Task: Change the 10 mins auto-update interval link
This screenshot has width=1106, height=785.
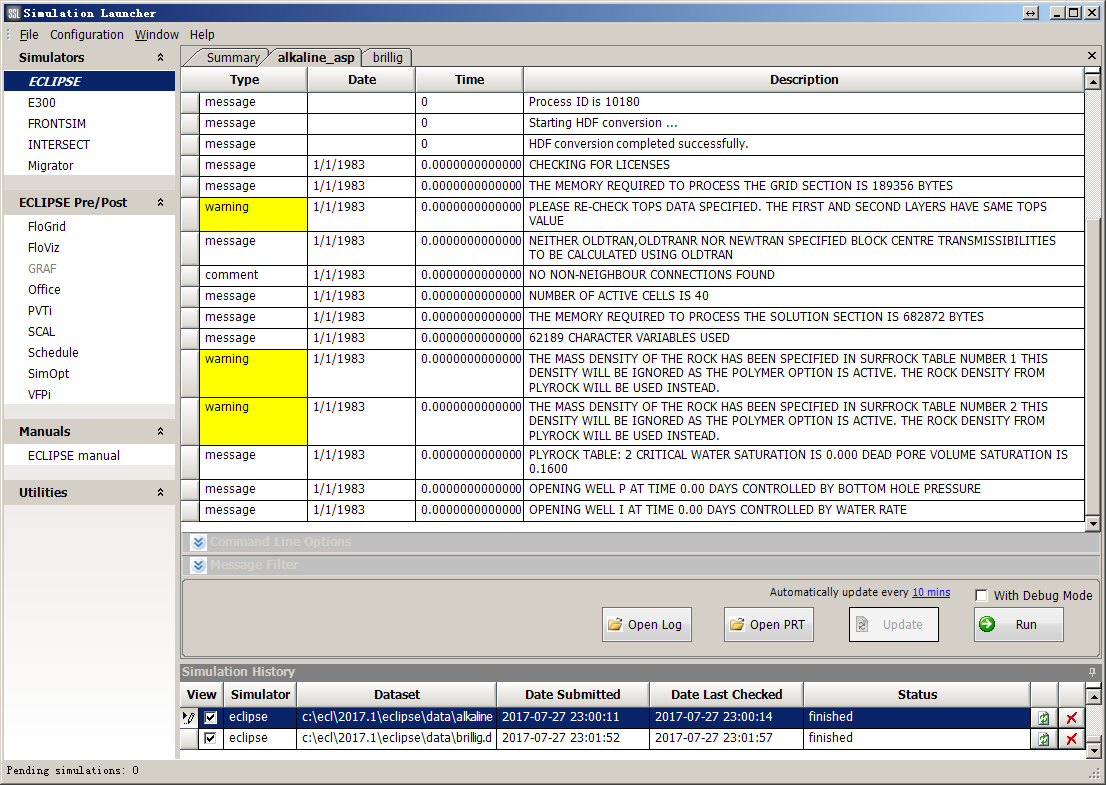Action: (x=931, y=592)
